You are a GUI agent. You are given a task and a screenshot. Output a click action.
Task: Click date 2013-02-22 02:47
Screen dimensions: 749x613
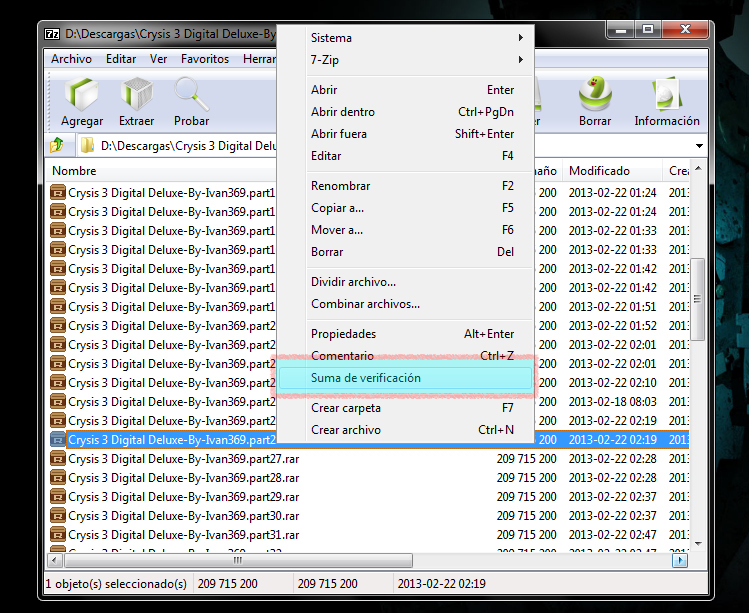coord(612,535)
